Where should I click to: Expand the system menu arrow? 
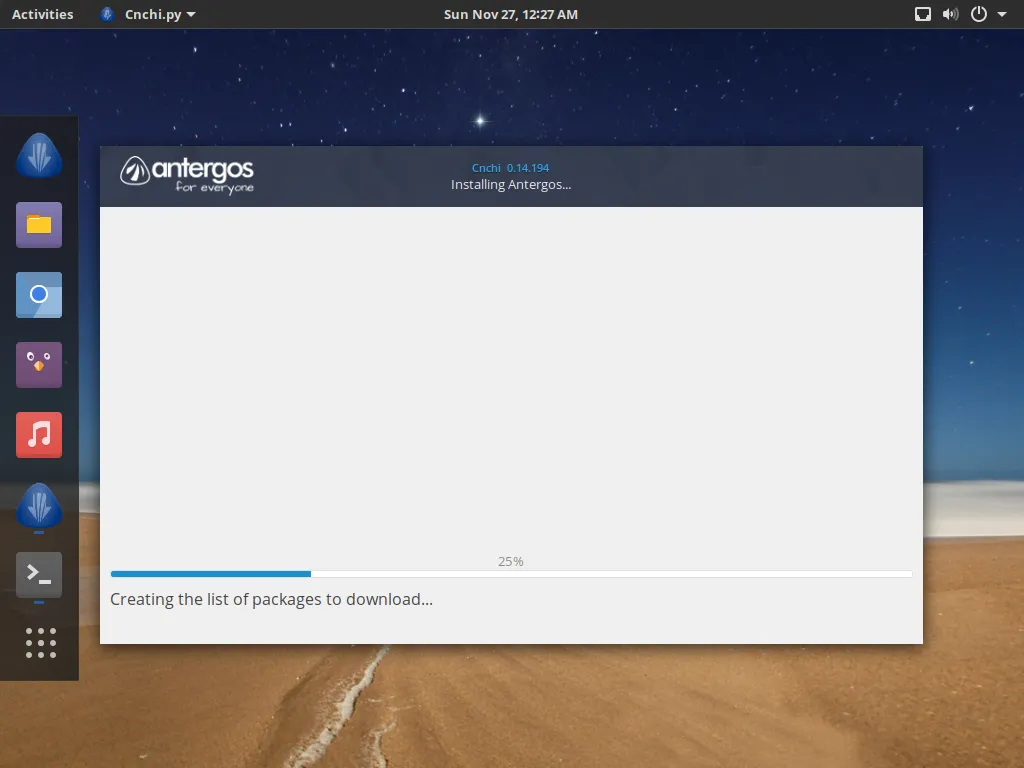pos(1002,14)
